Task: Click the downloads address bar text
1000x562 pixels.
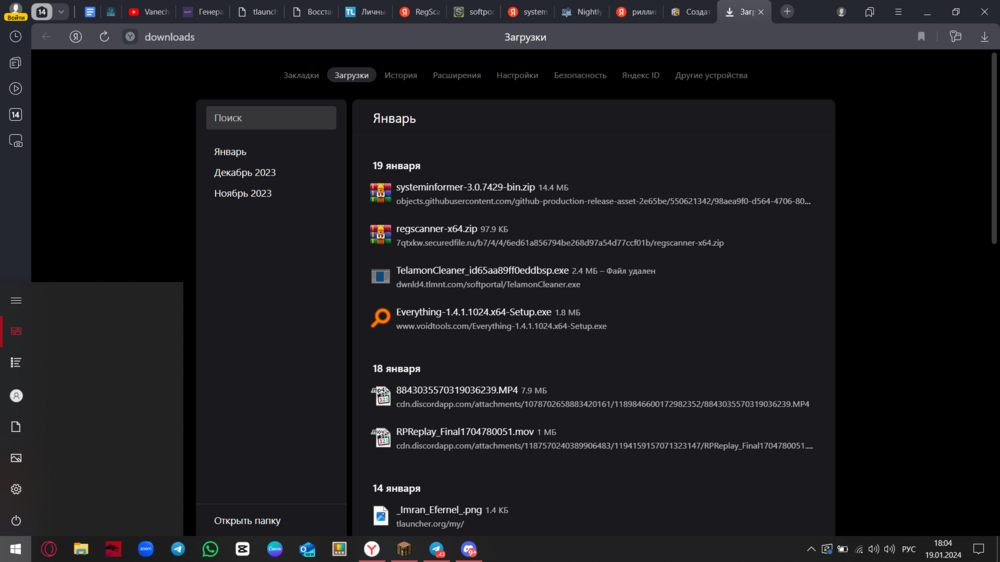Action: pos(170,37)
